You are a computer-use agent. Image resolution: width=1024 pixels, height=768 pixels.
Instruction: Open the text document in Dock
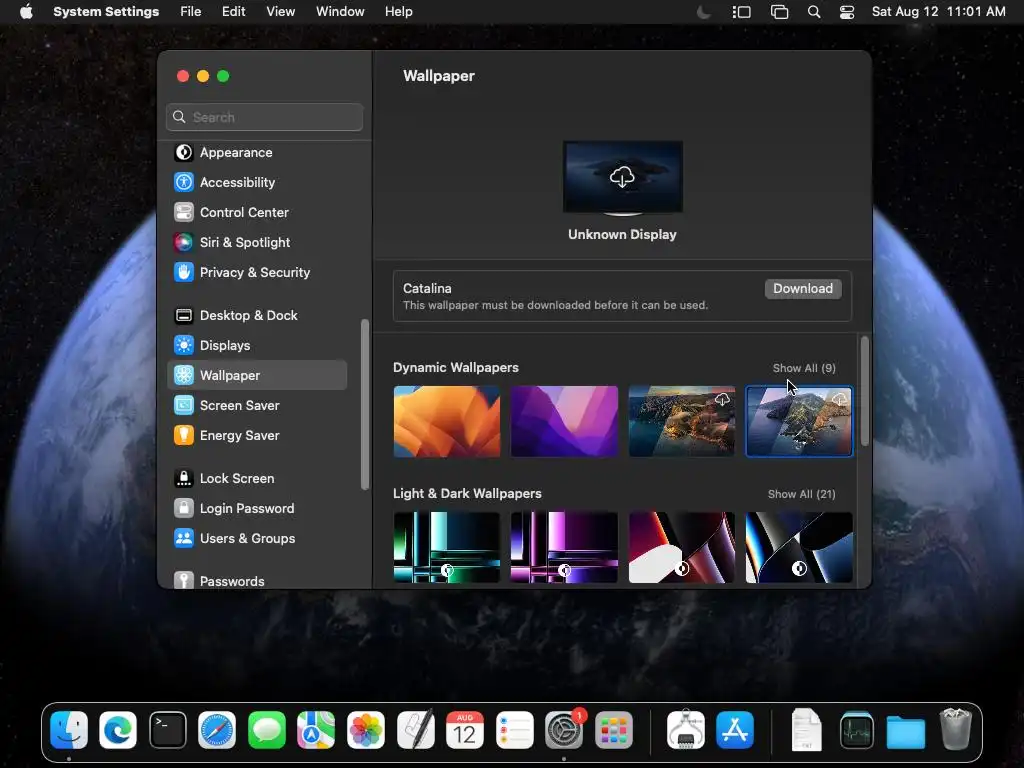[807, 730]
